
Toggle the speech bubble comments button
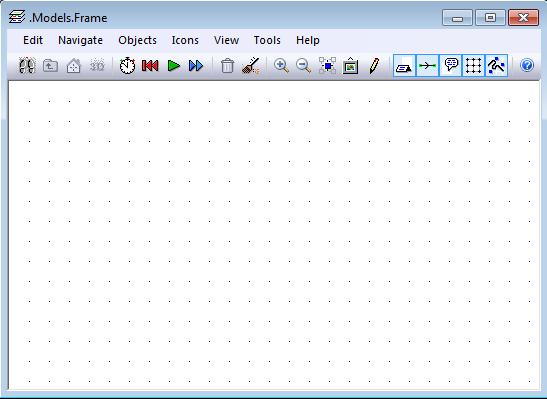pyautogui.click(x=451, y=66)
